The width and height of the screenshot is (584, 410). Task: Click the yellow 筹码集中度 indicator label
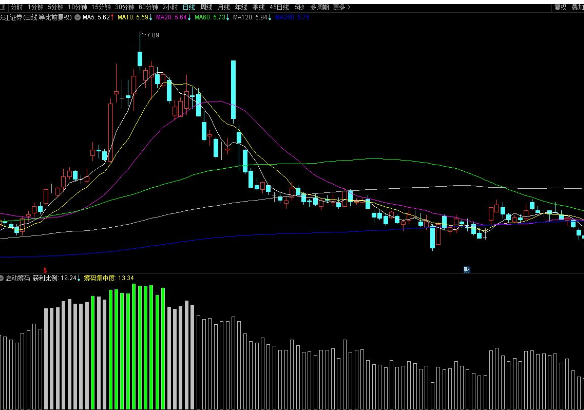click(109, 278)
